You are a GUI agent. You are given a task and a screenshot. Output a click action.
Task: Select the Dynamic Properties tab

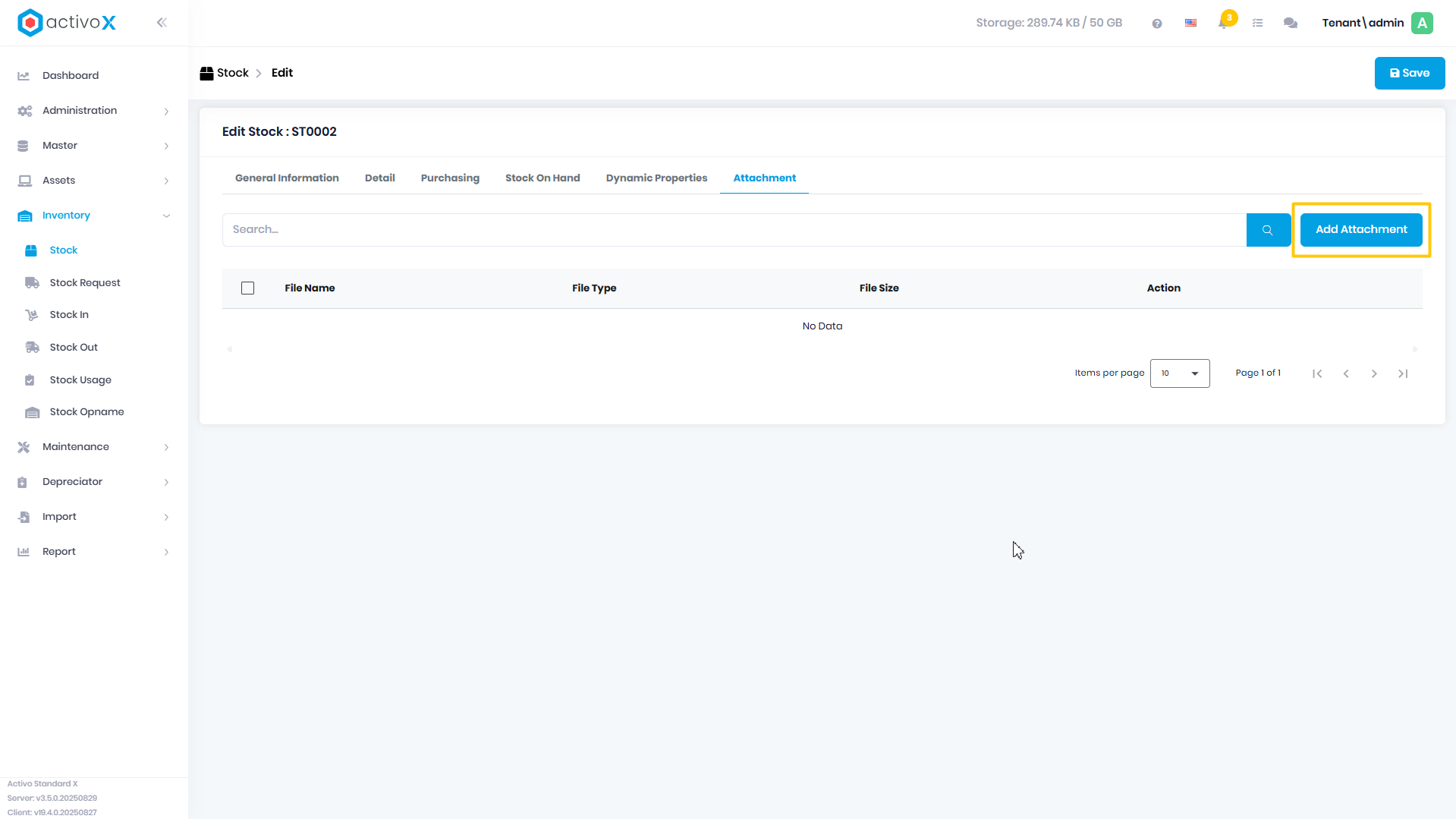[656, 178]
